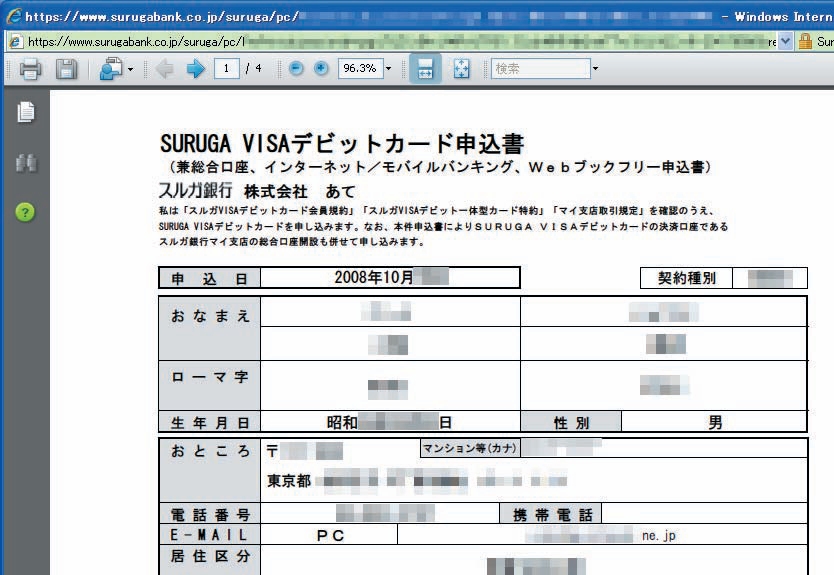Click the 契約種別 label

(x=687, y=278)
